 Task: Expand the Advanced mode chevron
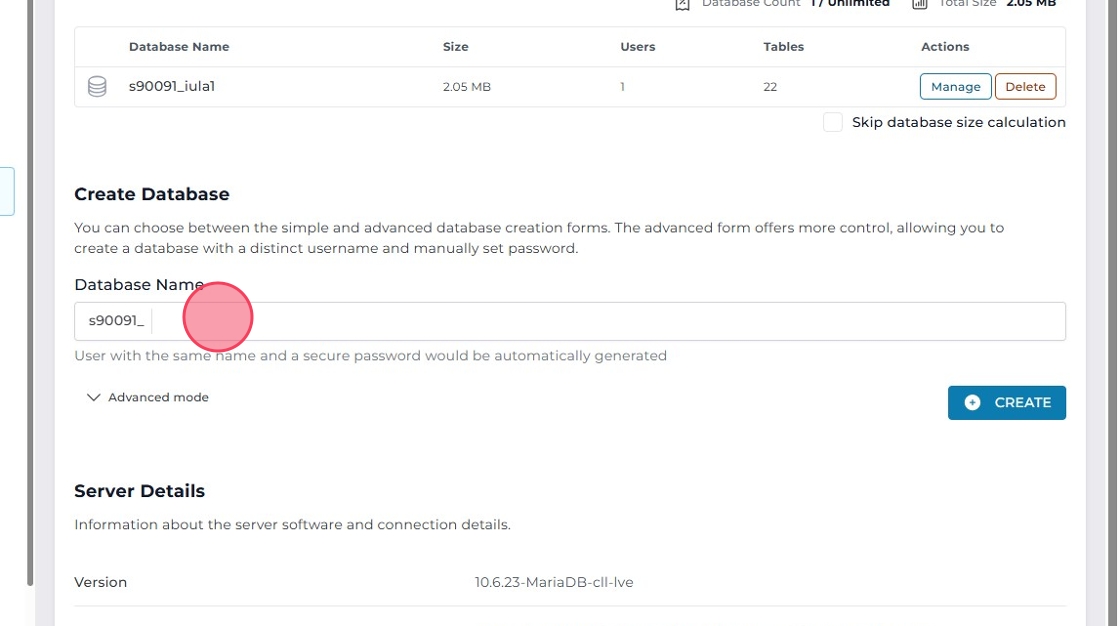pos(94,397)
